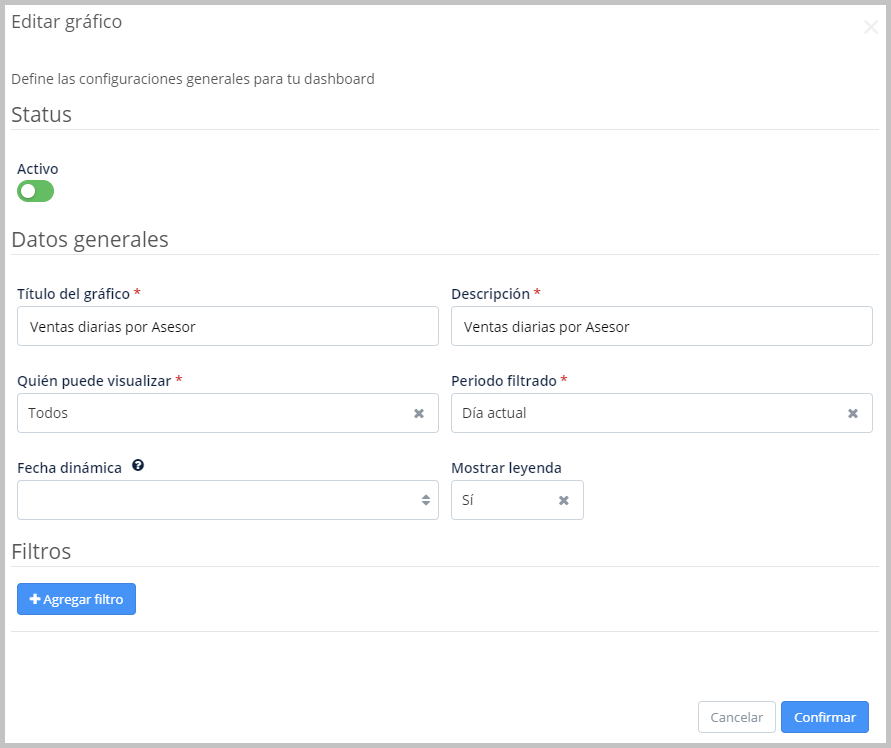The image size is (891, 748).
Task: Click the help icon beside Fecha dinámica
Action: [138, 466]
